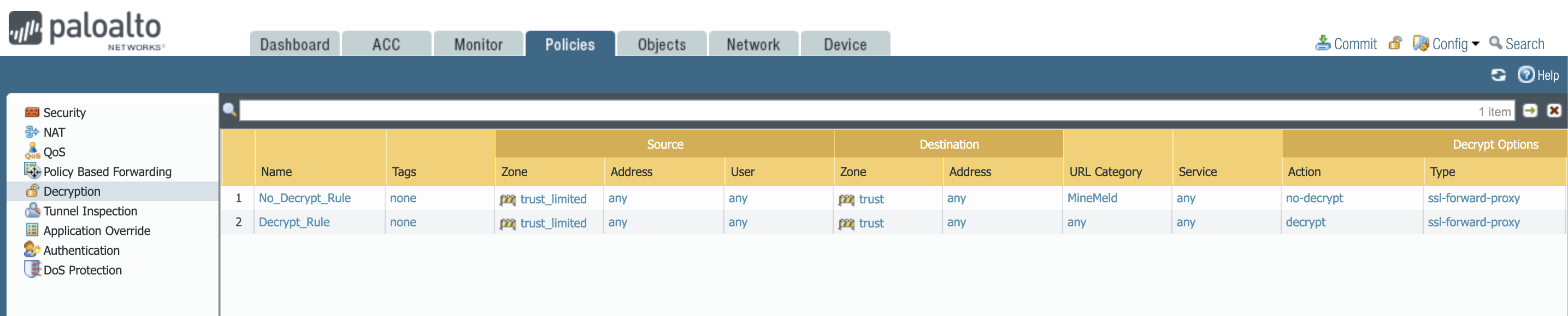
Task: Click the lock icon next to Commit
Action: 1395,43
